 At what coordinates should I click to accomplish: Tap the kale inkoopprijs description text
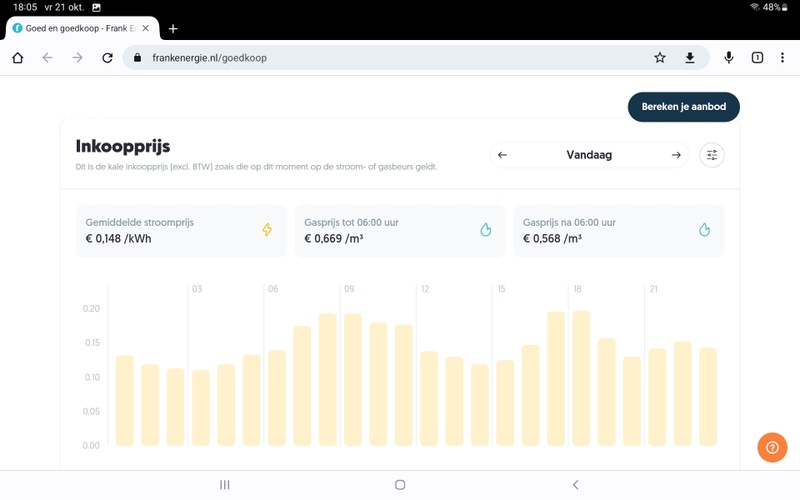coord(256,167)
